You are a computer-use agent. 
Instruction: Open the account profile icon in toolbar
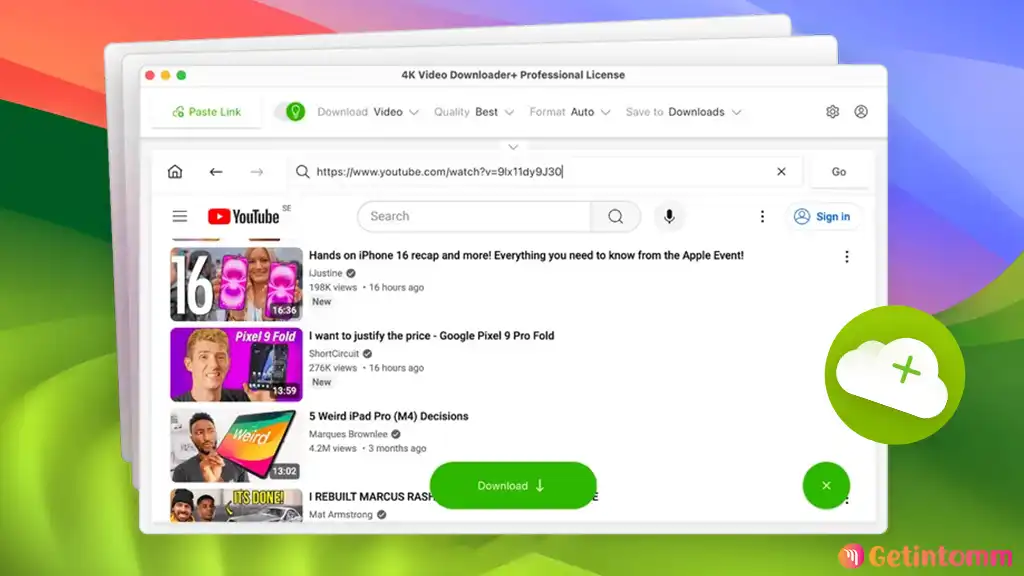pos(861,112)
